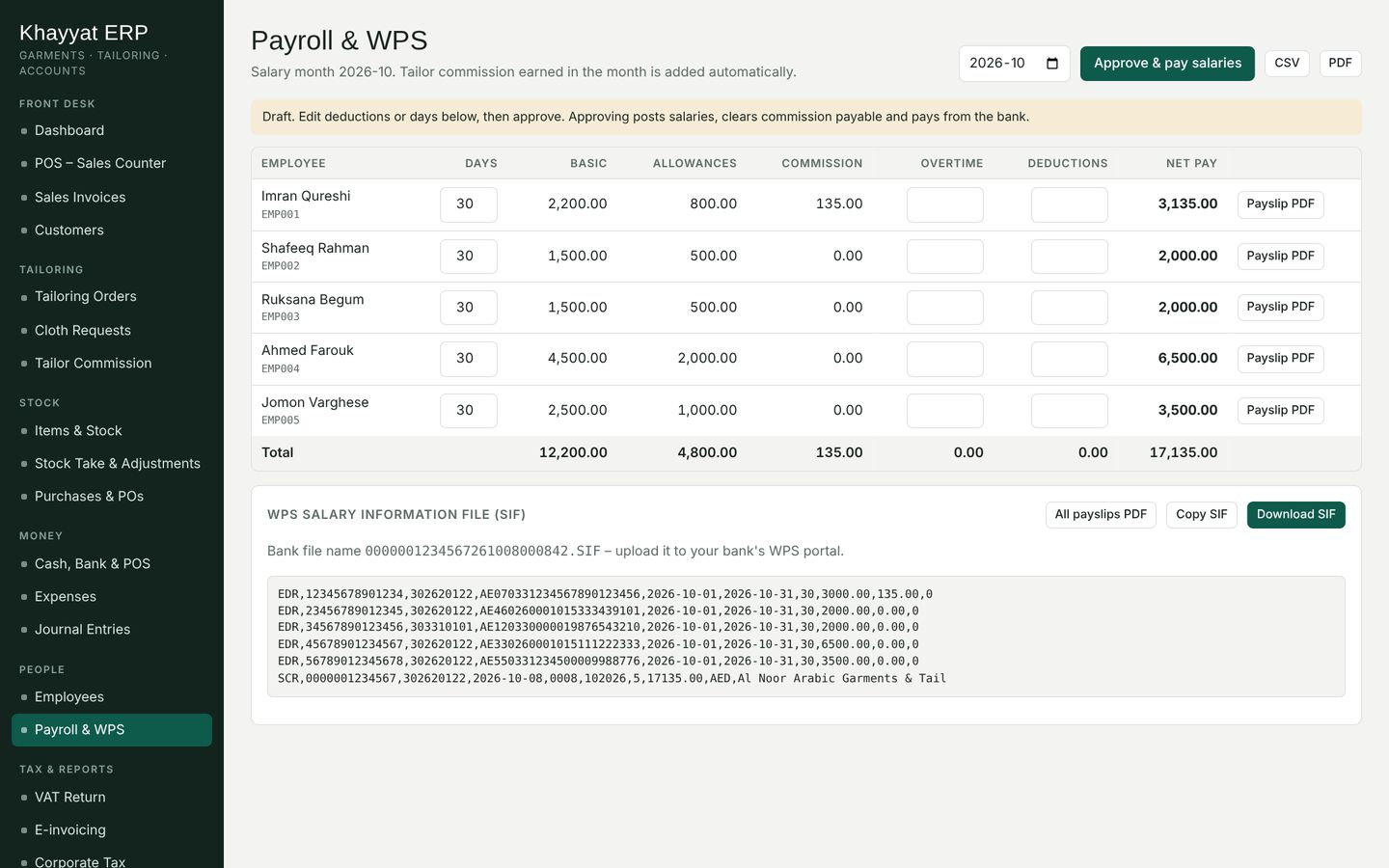Go to POS – Sales Counter
The height and width of the screenshot is (868, 1389).
coord(112,163)
